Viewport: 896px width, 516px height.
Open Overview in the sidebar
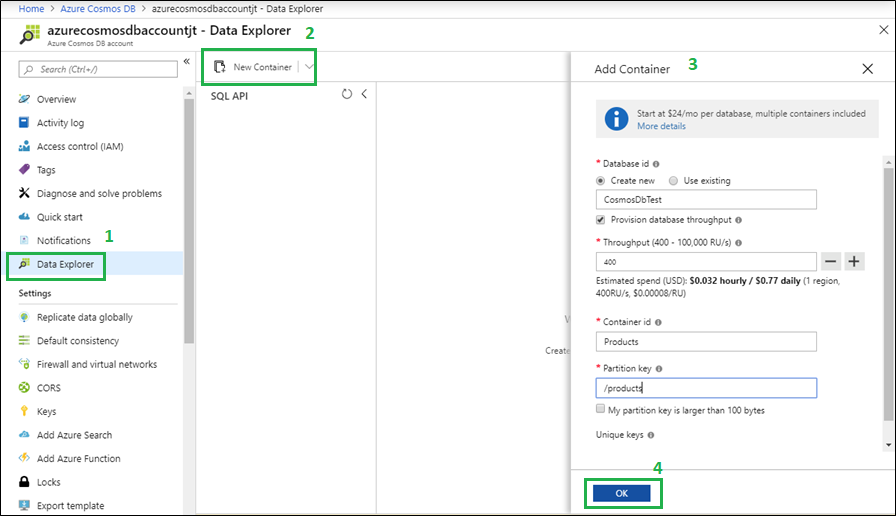tap(56, 99)
